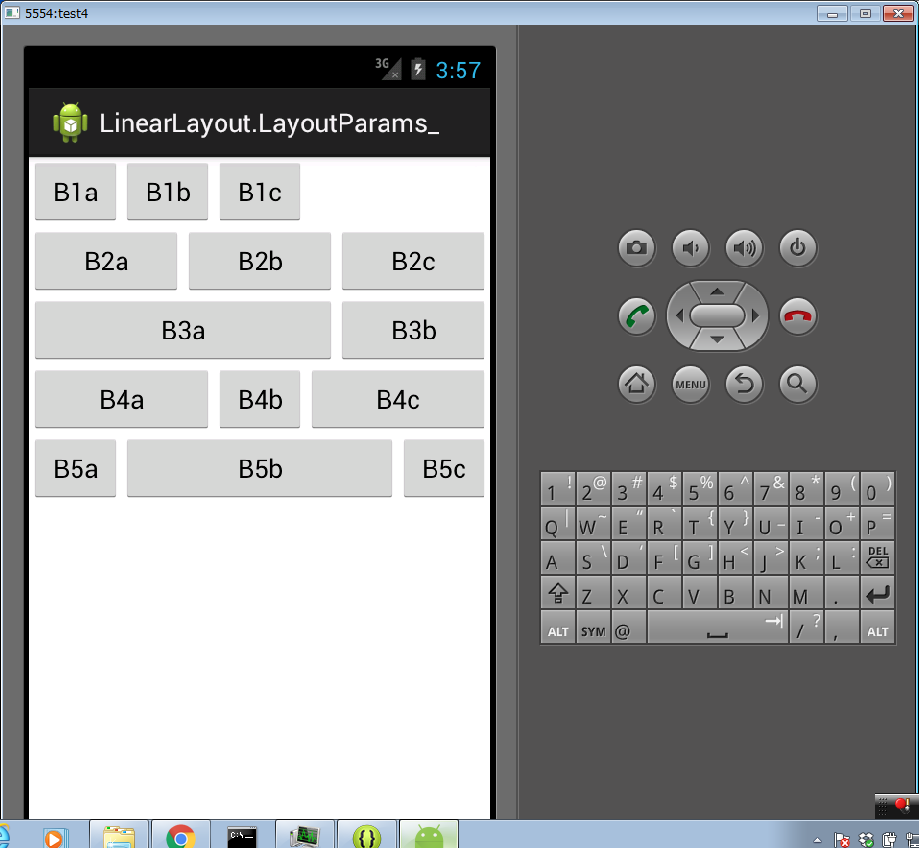Screen dimensions: 919x848
Task: Tap the B4c button
Action: [398, 399]
